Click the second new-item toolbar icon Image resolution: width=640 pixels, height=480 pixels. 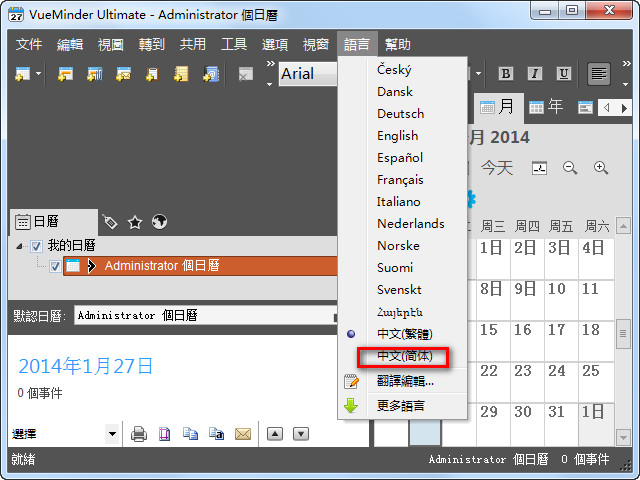point(65,74)
